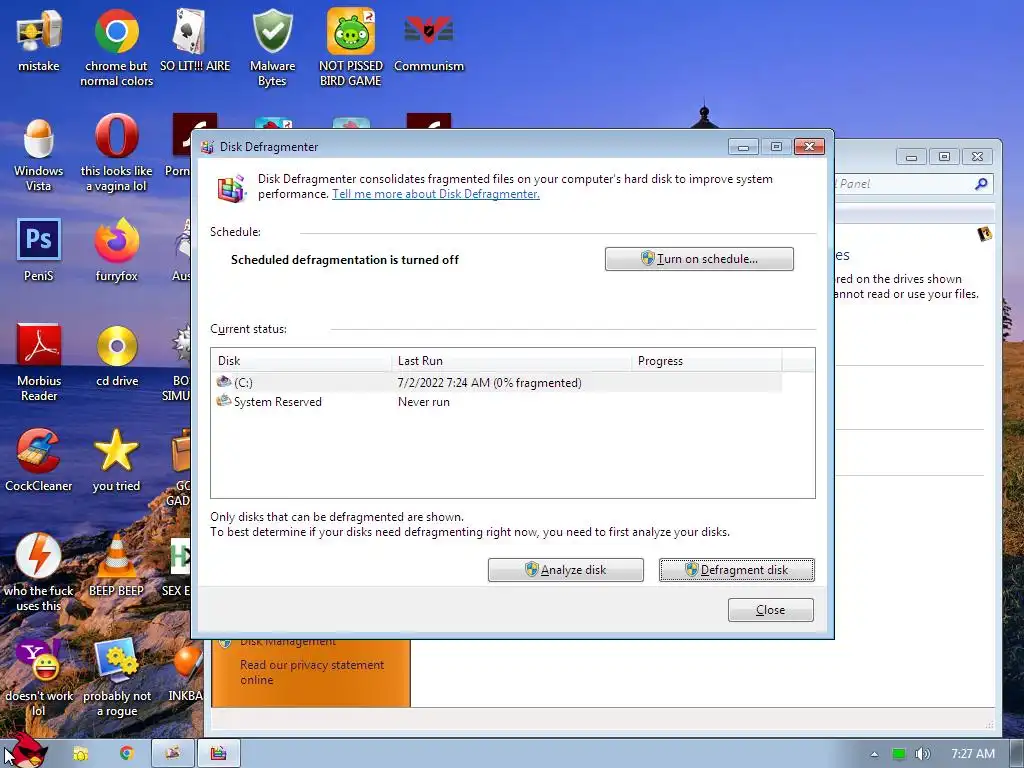Click the Never run status text
Screen dimensions: 1024x768
[424, 402]
